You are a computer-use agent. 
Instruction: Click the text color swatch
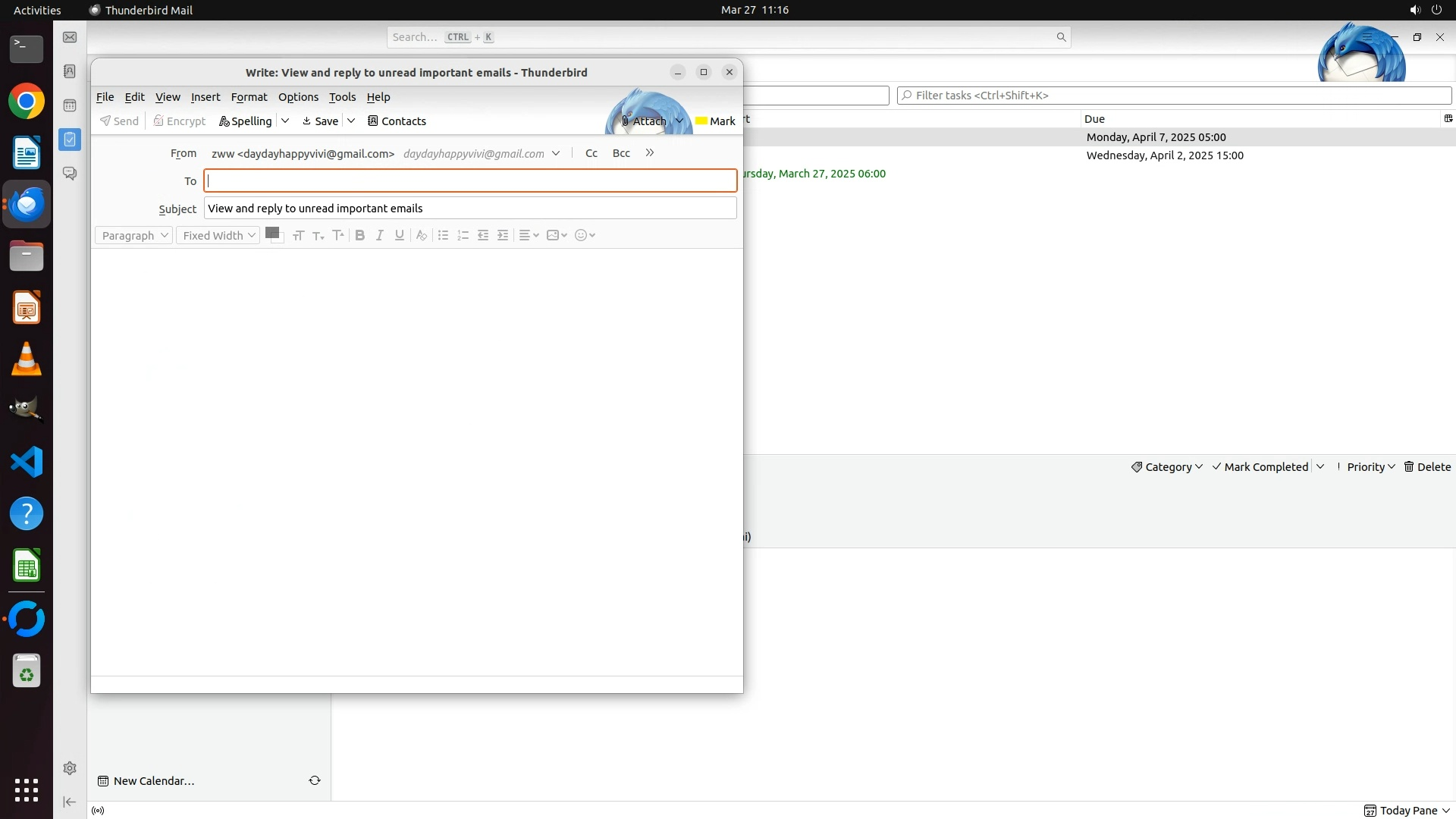coord(272,233)
